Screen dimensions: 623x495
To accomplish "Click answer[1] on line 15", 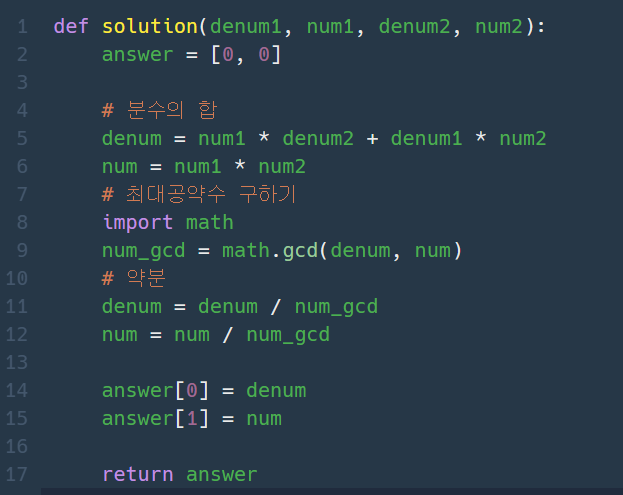I will (x=155, y=419).
